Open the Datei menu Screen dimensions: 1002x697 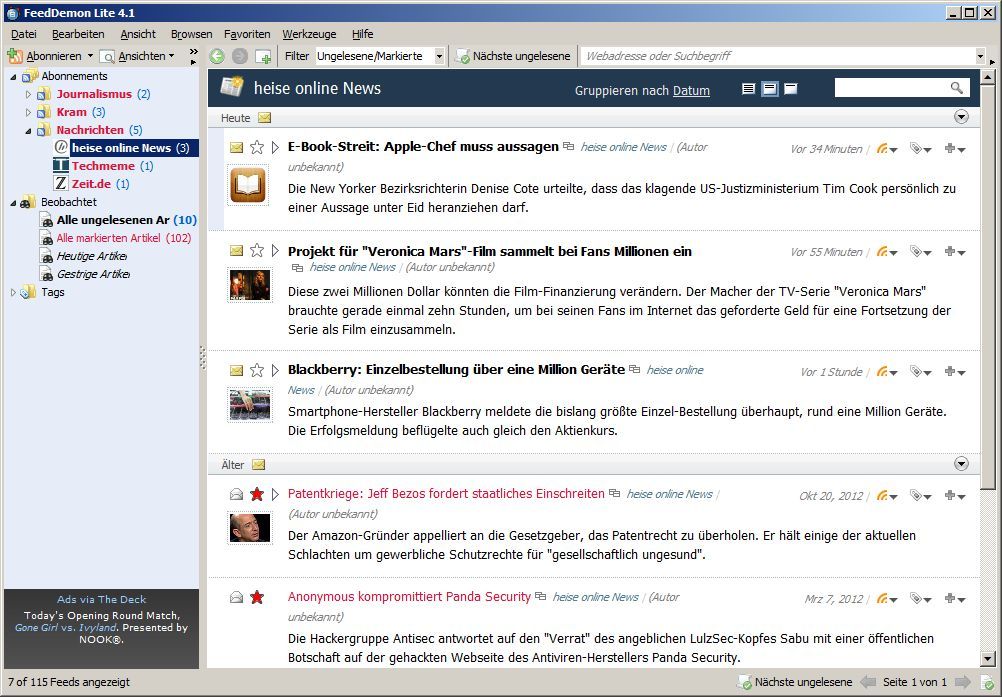[24, 34]
